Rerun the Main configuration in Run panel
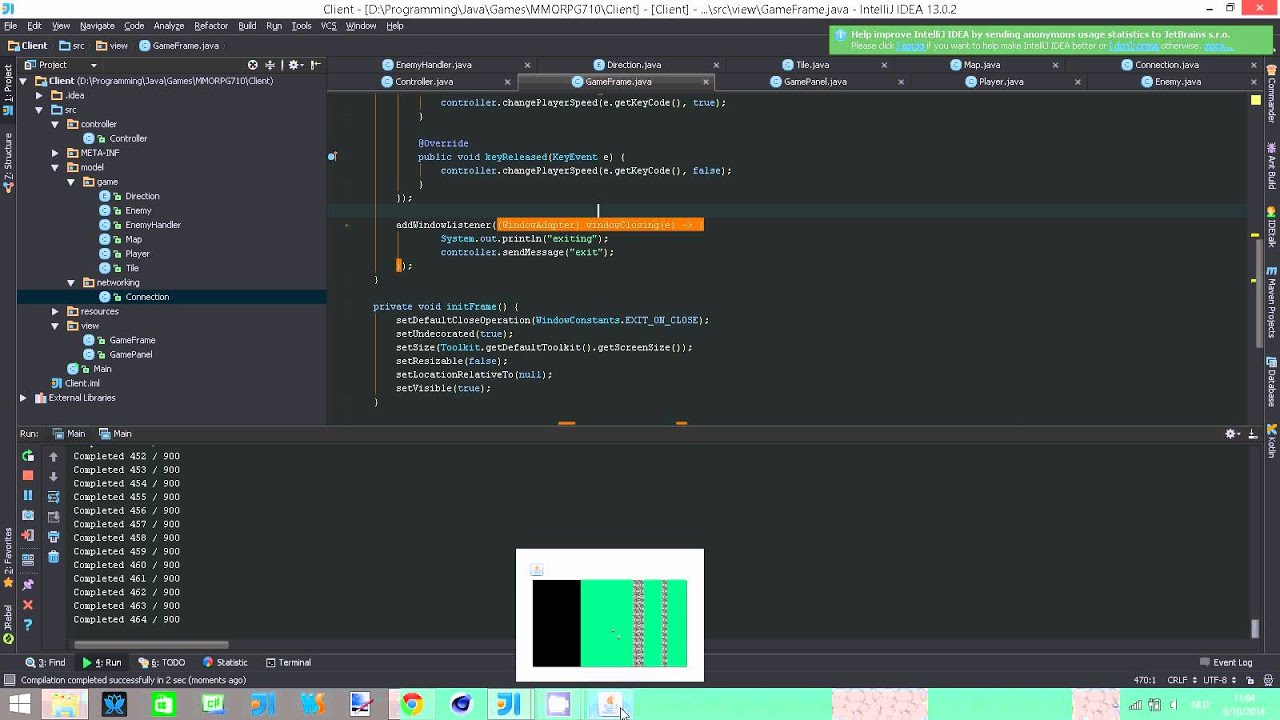Viewport: 1280px width, 720px height. coord(28,456)
